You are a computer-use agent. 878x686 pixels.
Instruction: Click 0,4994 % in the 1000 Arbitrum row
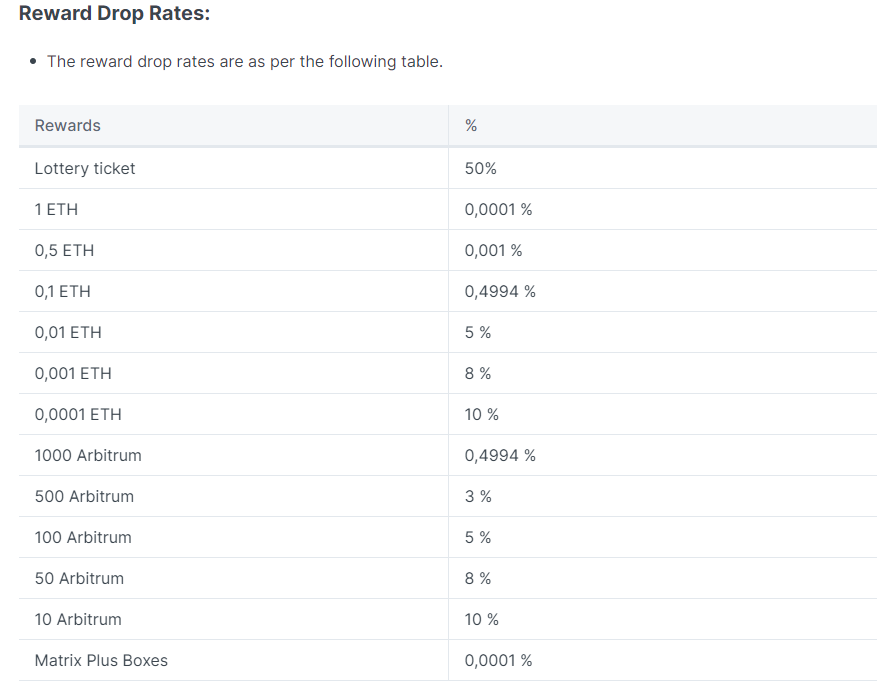point(500,455)
